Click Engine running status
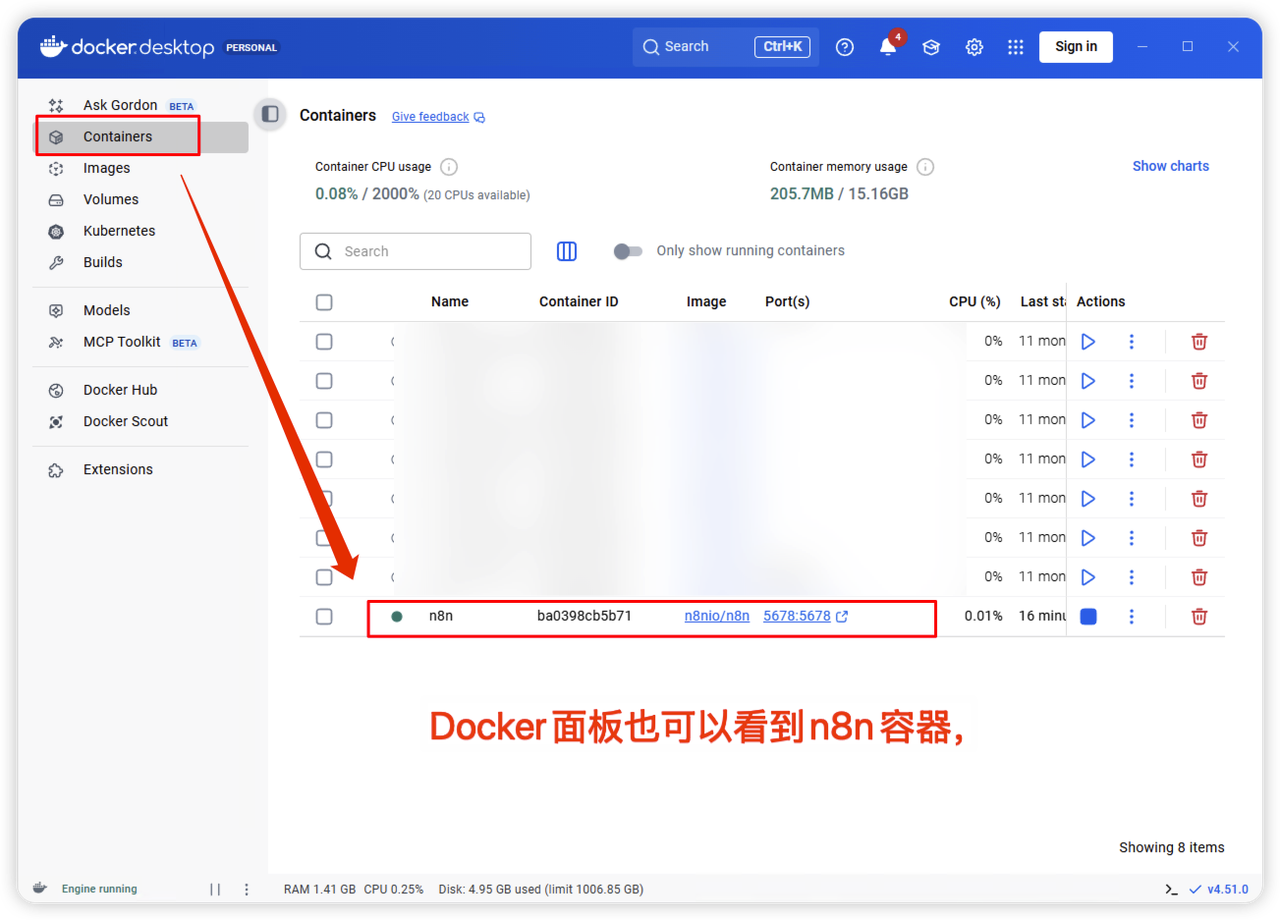 [99, 889]
